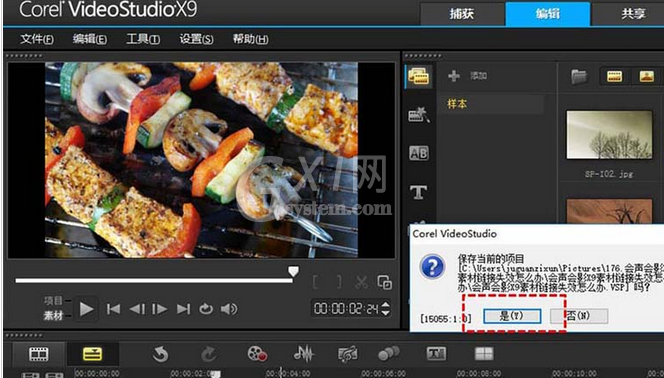
Task: Switch to Storyboard view icon
Action: (39, 354)
